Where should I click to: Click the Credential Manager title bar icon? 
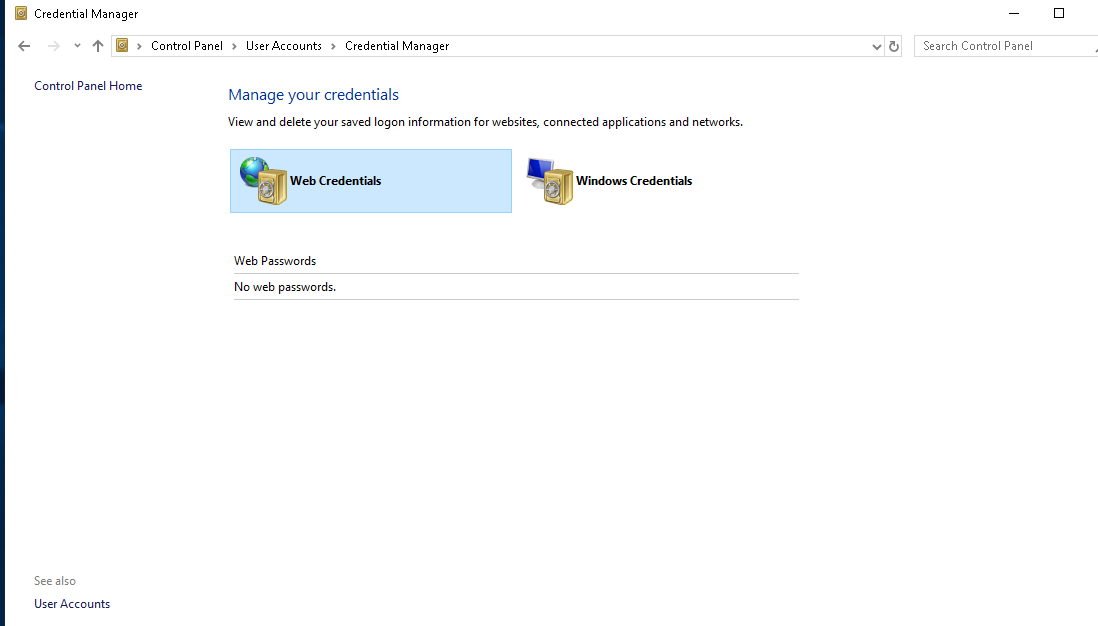click(x=21, y=13)
